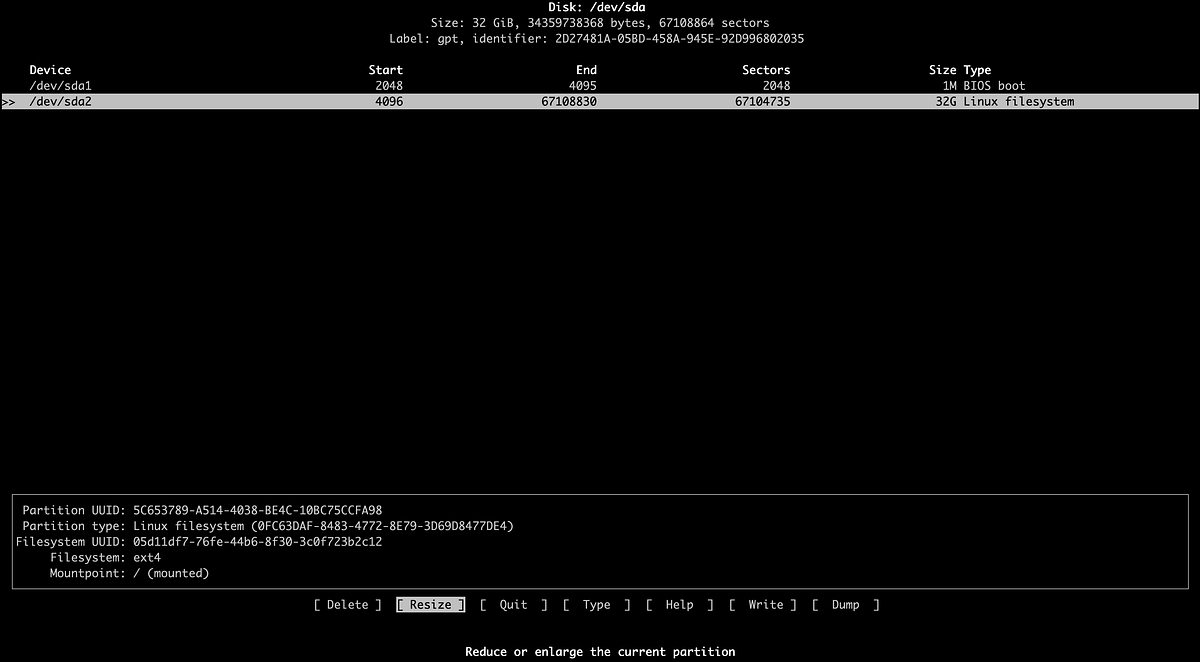Select the Type action to change partition type

[x=596, y=604]
